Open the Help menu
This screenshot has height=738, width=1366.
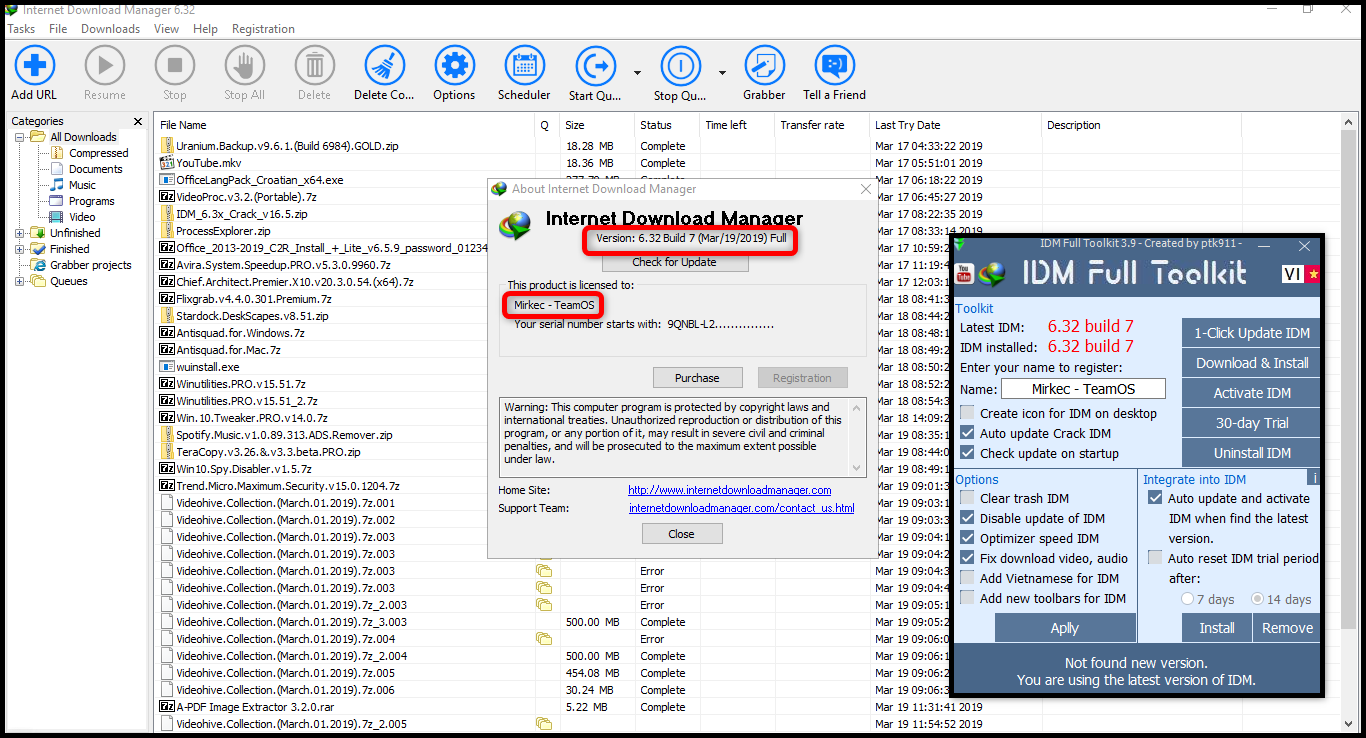pos(206,29)
